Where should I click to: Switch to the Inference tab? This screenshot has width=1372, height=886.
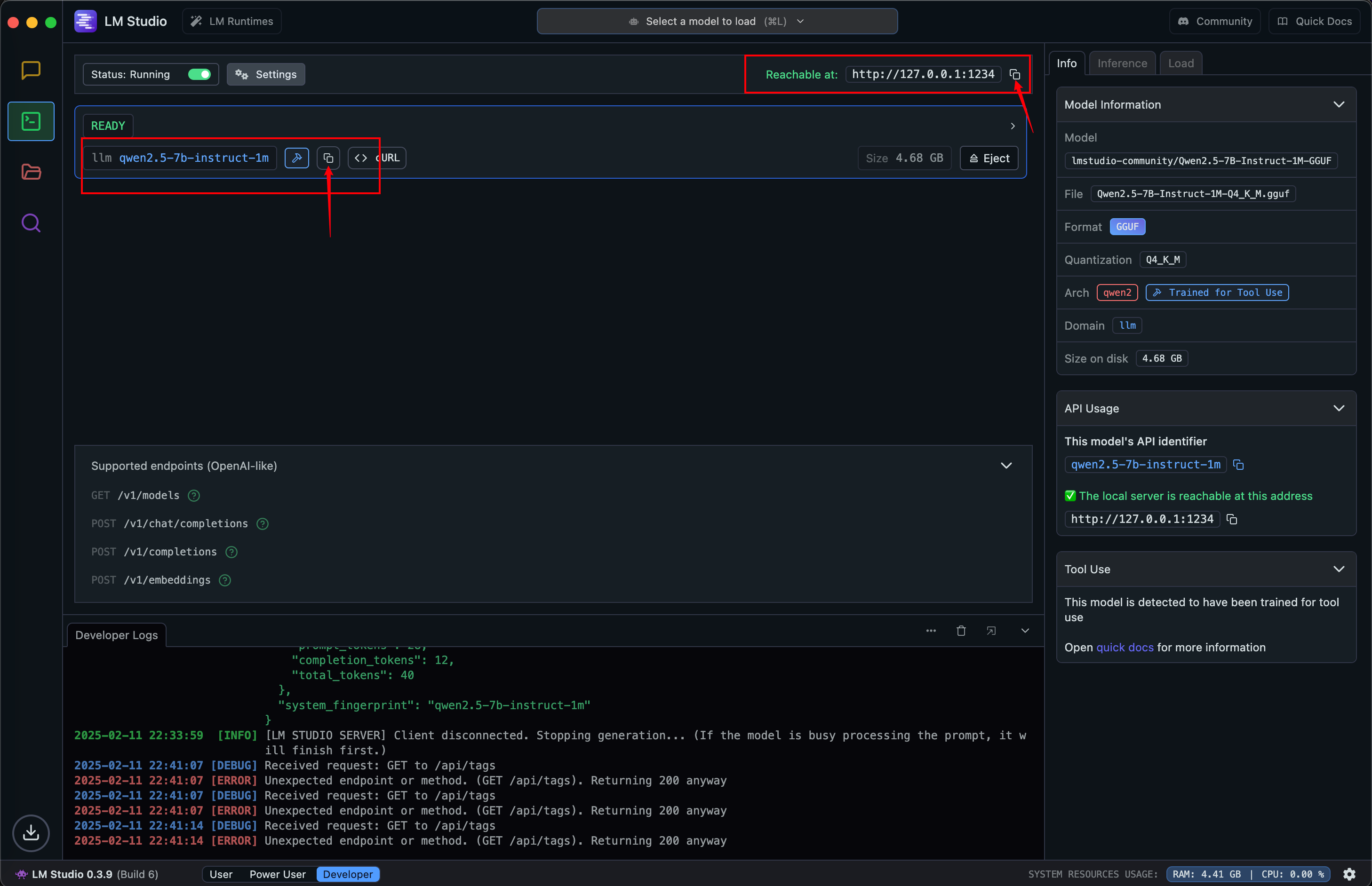1122,63
